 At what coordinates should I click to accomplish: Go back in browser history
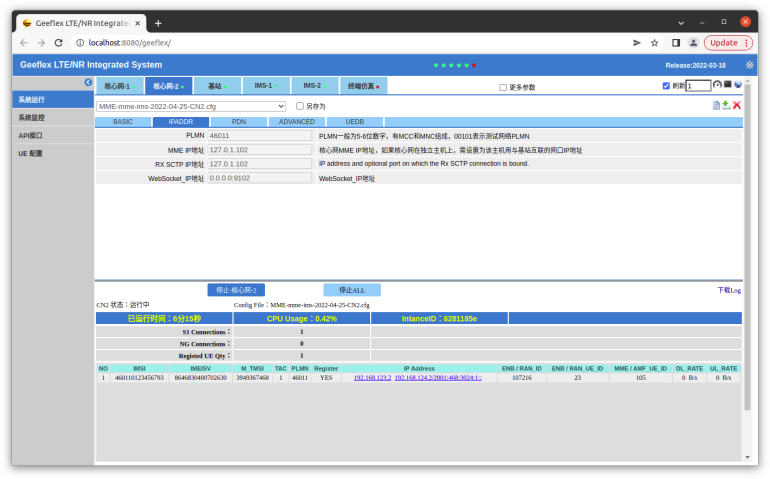point(24,43)
